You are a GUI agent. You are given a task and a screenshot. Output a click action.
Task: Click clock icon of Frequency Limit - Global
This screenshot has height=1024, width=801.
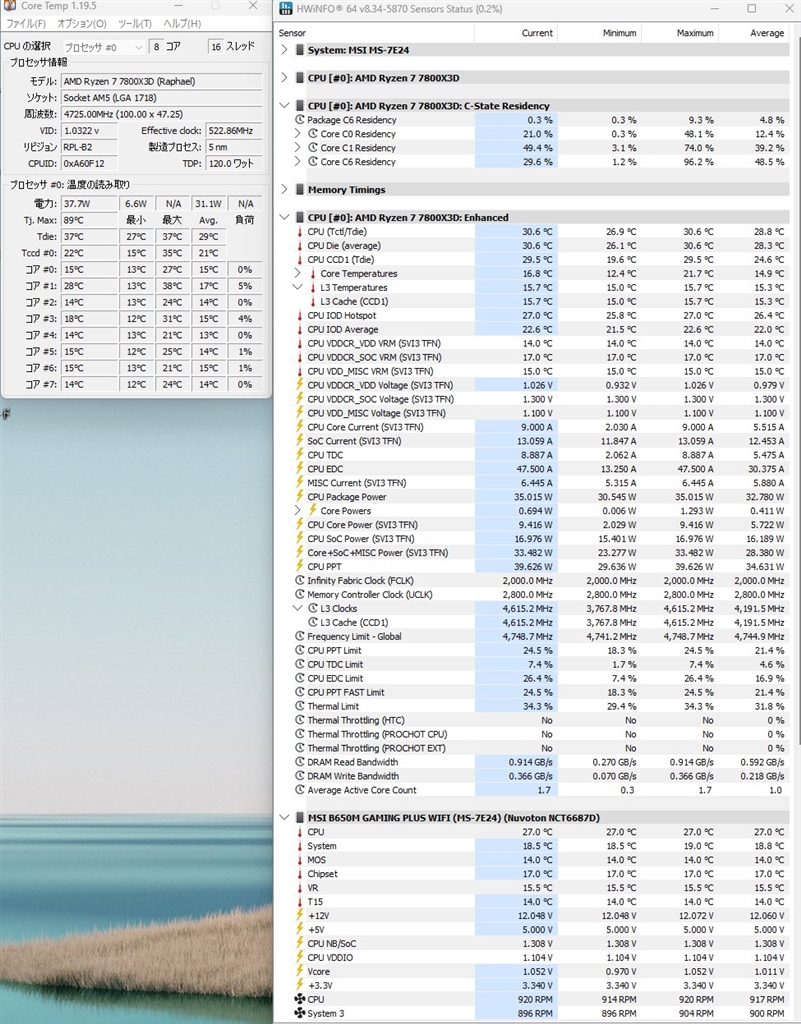[x=300, y=636]
